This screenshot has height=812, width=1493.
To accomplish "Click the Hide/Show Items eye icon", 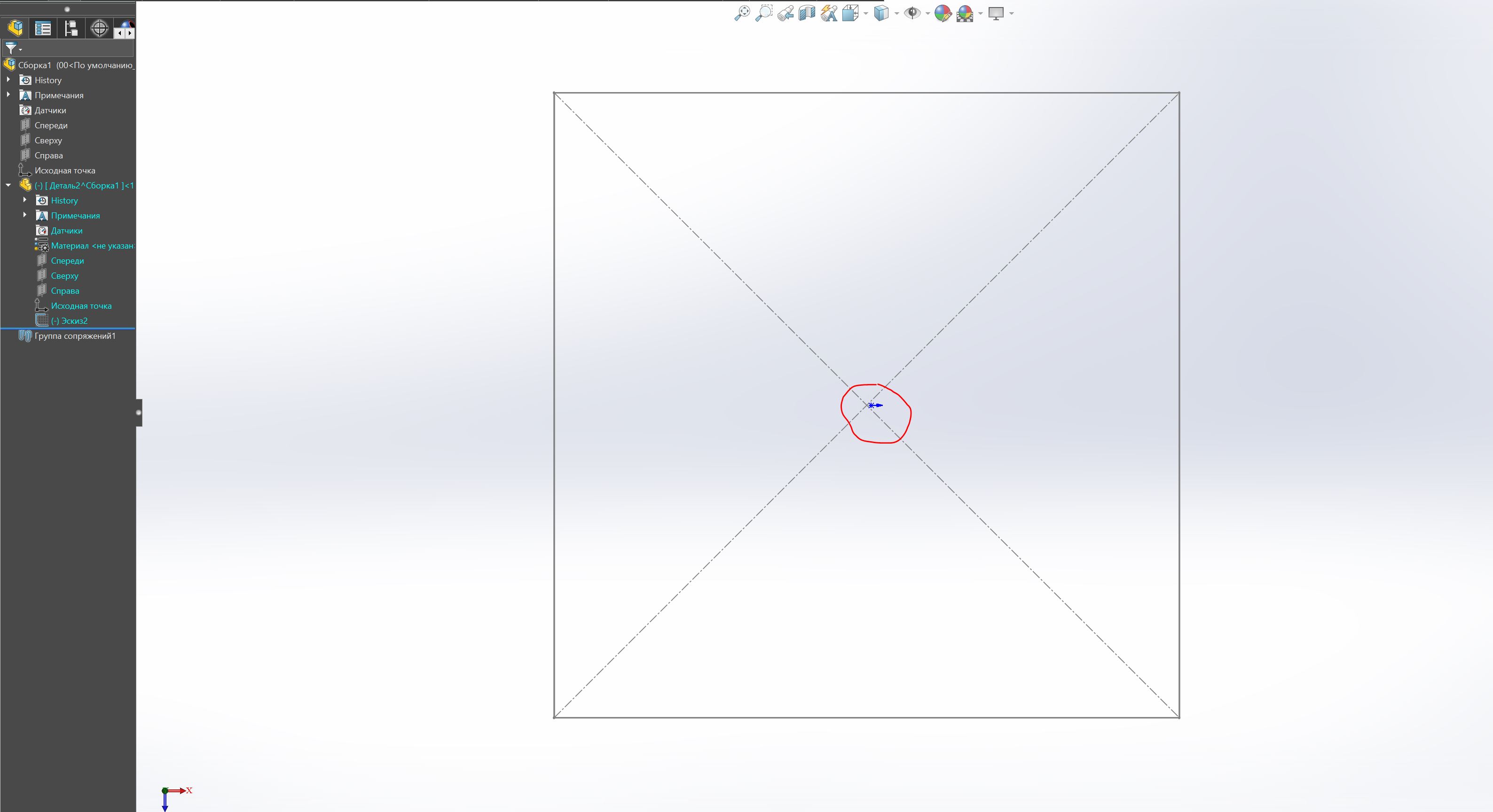I will pyautogui.click(x=912, y=13).
